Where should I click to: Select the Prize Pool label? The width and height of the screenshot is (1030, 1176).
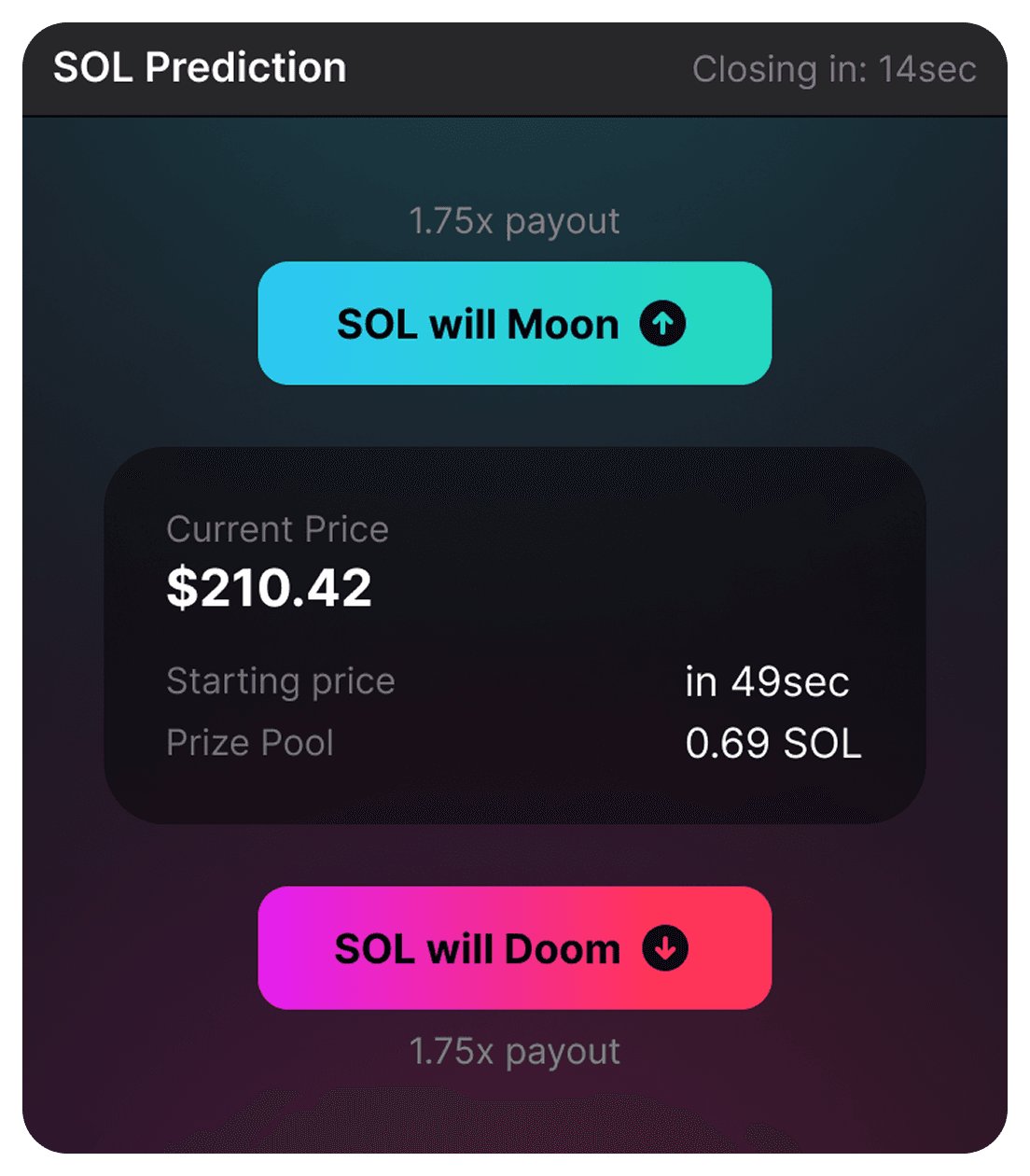(x=250, y=743)
